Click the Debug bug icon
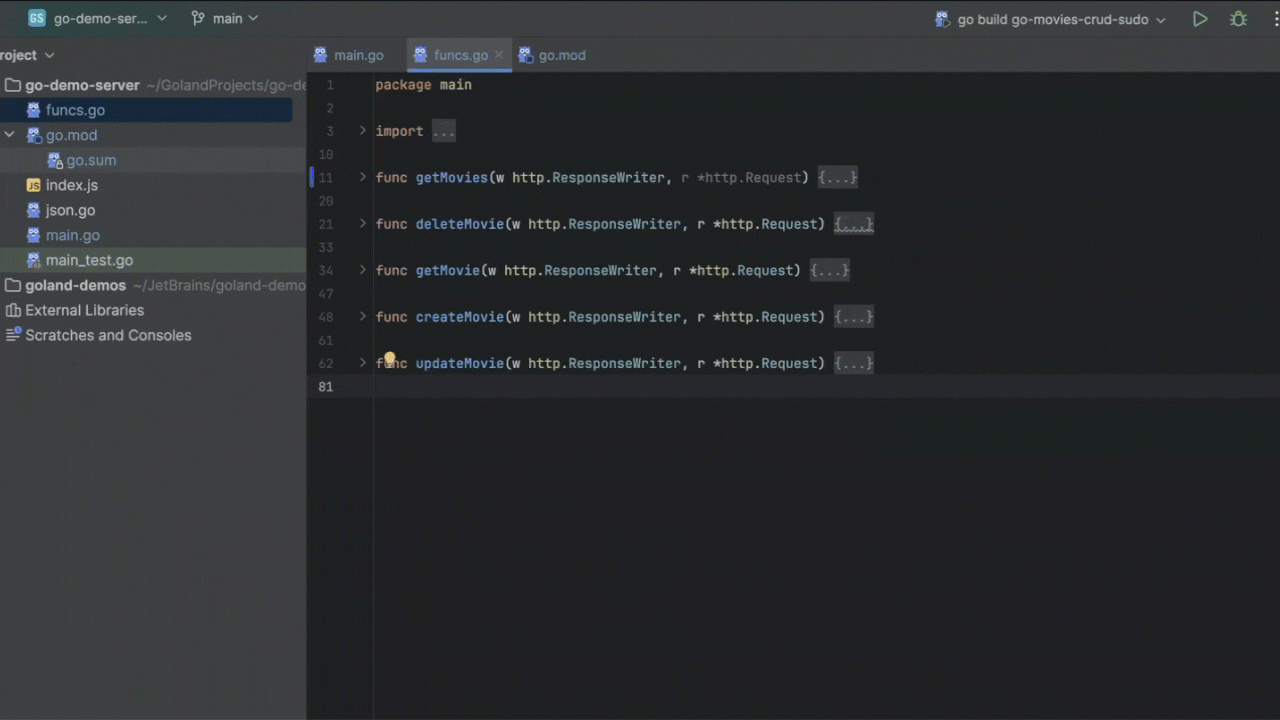The image size is (1280, 720). tap(1238, 19)
